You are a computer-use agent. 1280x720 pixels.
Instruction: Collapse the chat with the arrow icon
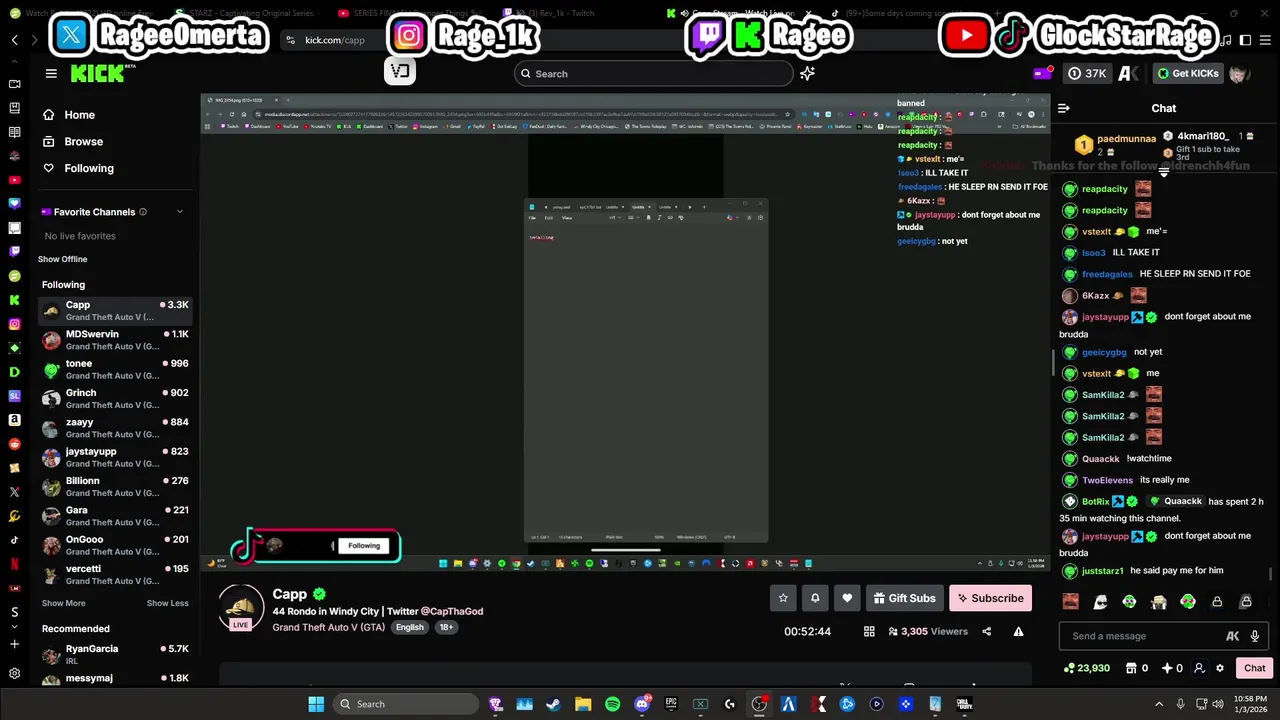1064,108
